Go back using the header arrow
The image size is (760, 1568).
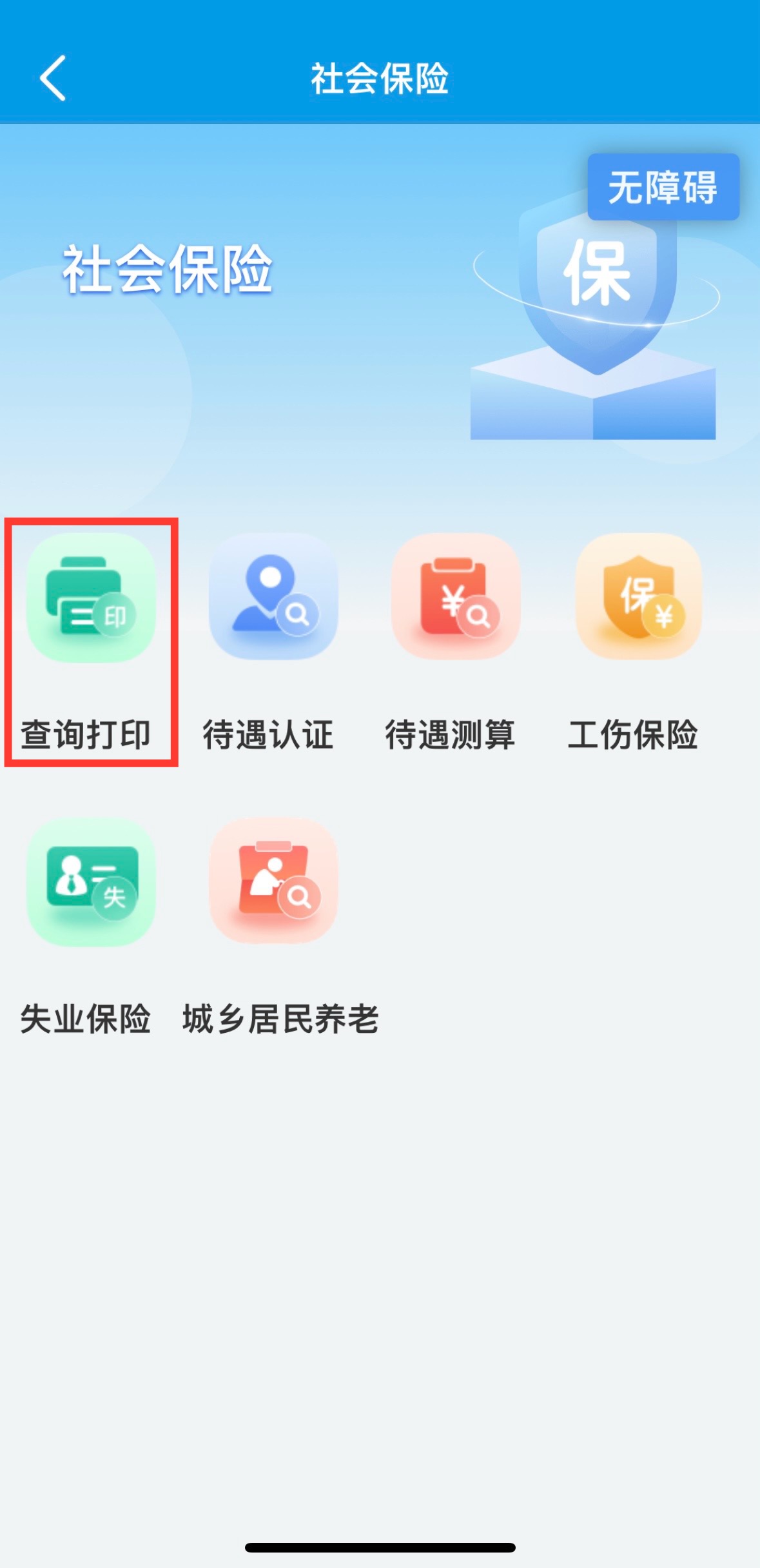[53, 78]
